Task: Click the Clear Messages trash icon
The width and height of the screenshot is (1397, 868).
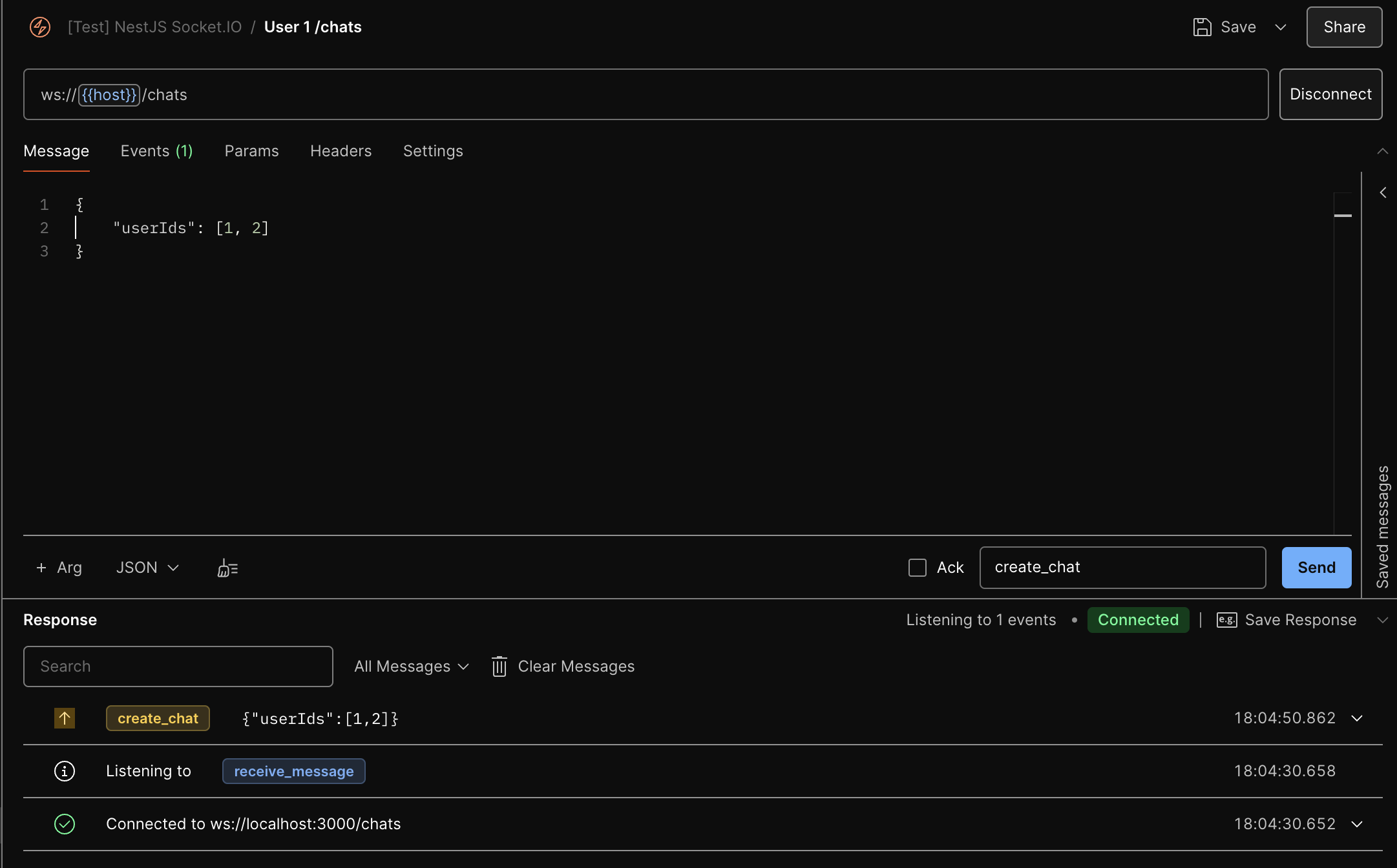Action: 499,666
